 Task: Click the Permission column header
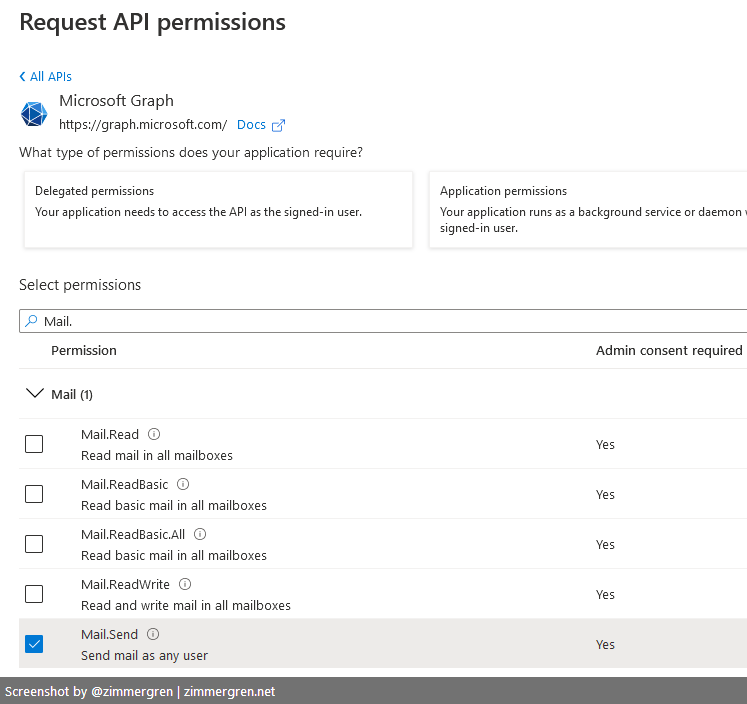click(x=84, y=351)
